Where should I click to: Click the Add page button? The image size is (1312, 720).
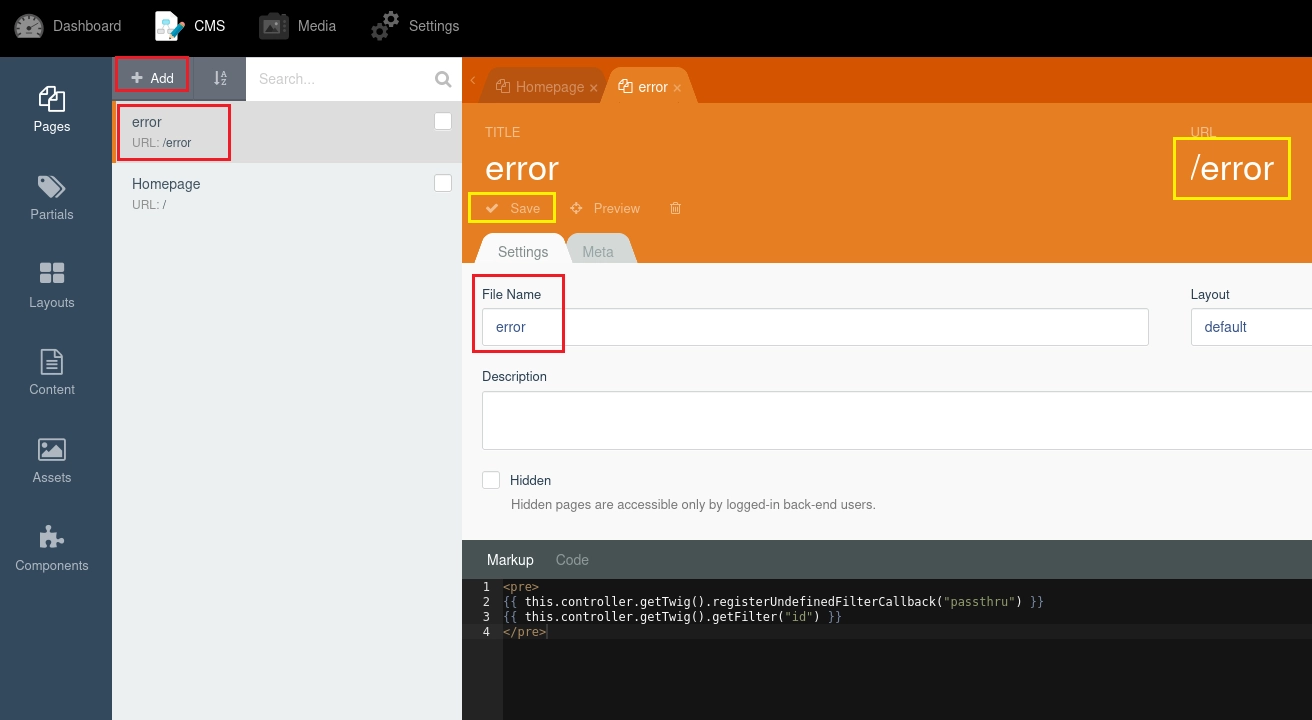[x=152, y=77]
